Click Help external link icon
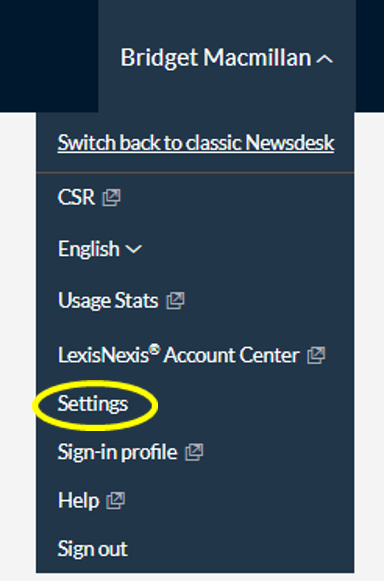The image size is (384, 581). tap(116, 501)
